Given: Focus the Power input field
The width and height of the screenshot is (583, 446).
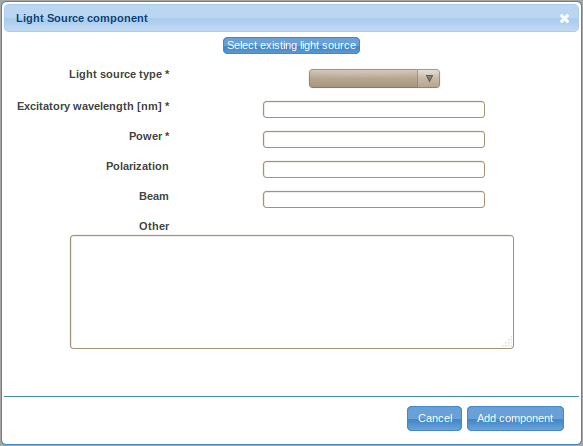Looking at the screenshot, I should [374, 139].
